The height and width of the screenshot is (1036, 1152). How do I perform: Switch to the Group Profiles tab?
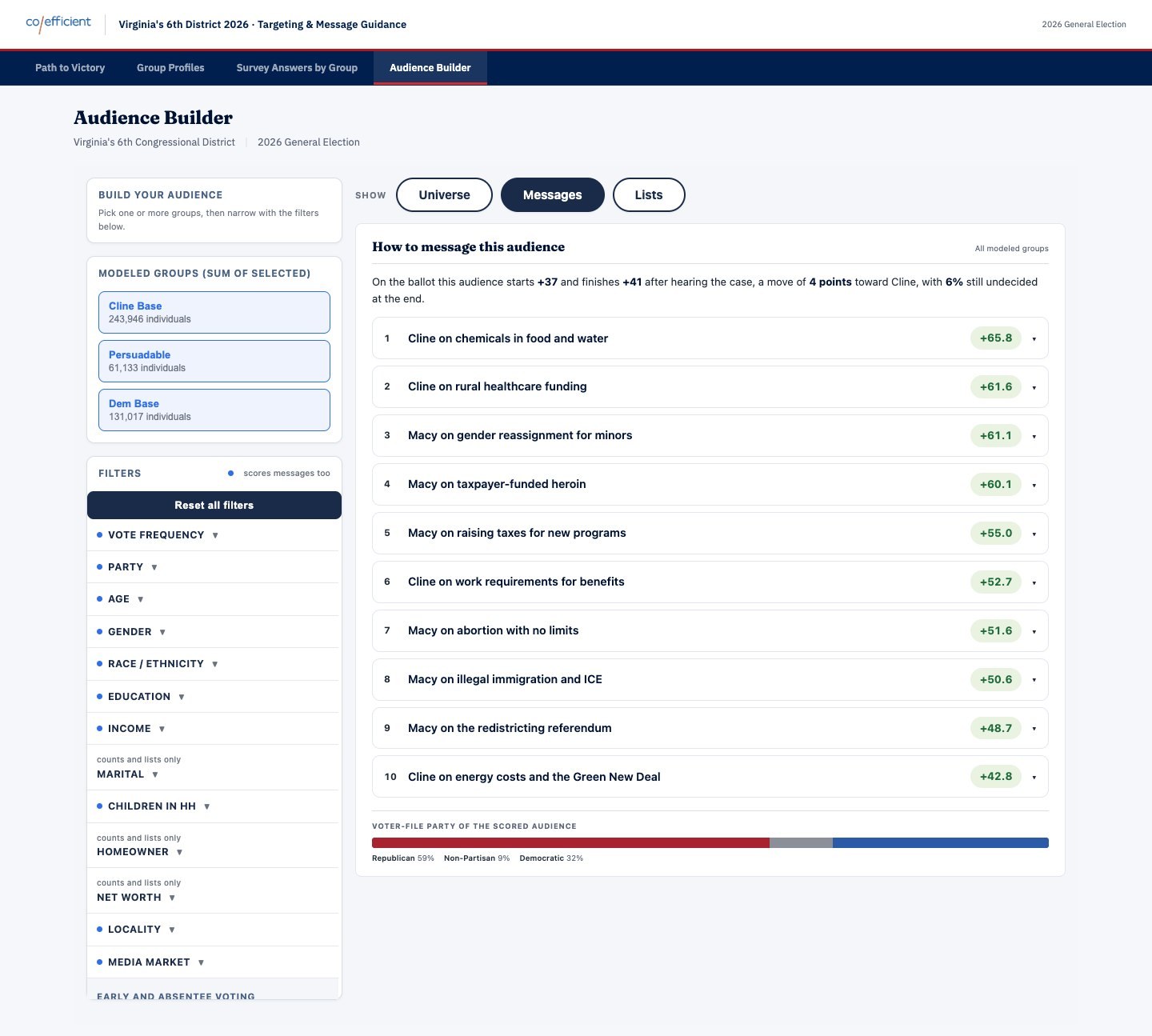pos(170,68)
